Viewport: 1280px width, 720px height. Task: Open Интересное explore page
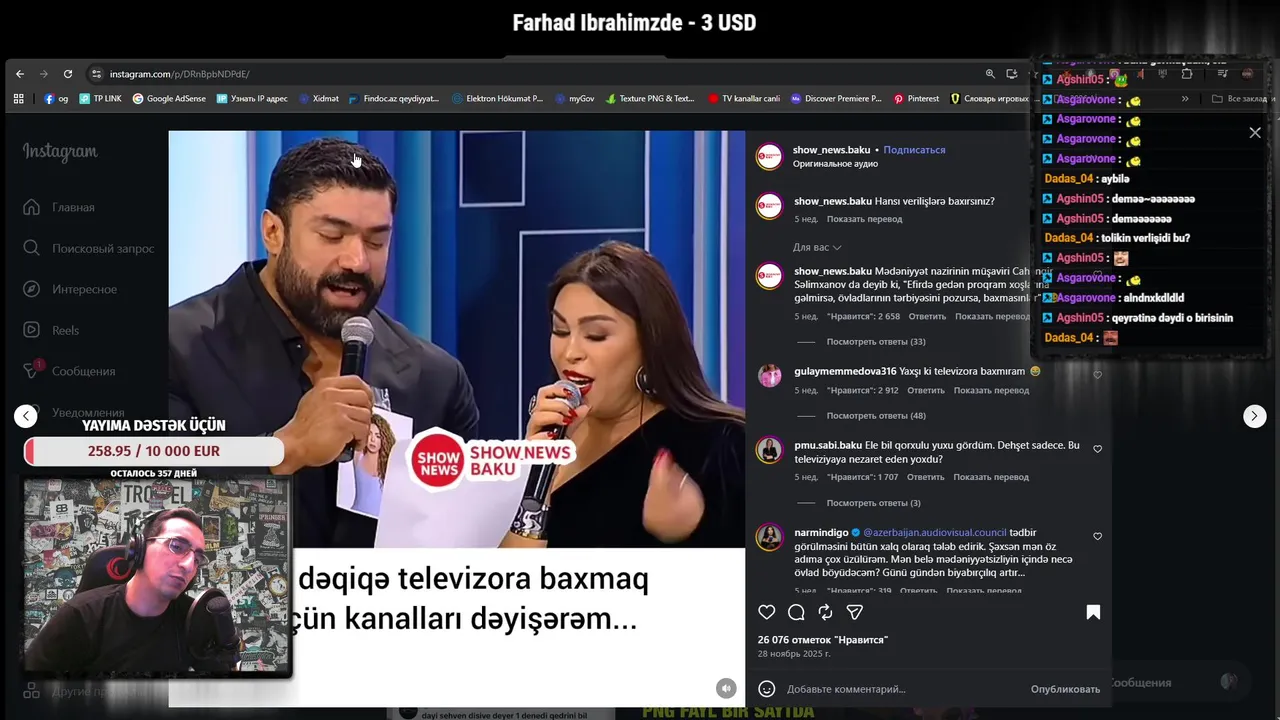click(x=70, y=289)
